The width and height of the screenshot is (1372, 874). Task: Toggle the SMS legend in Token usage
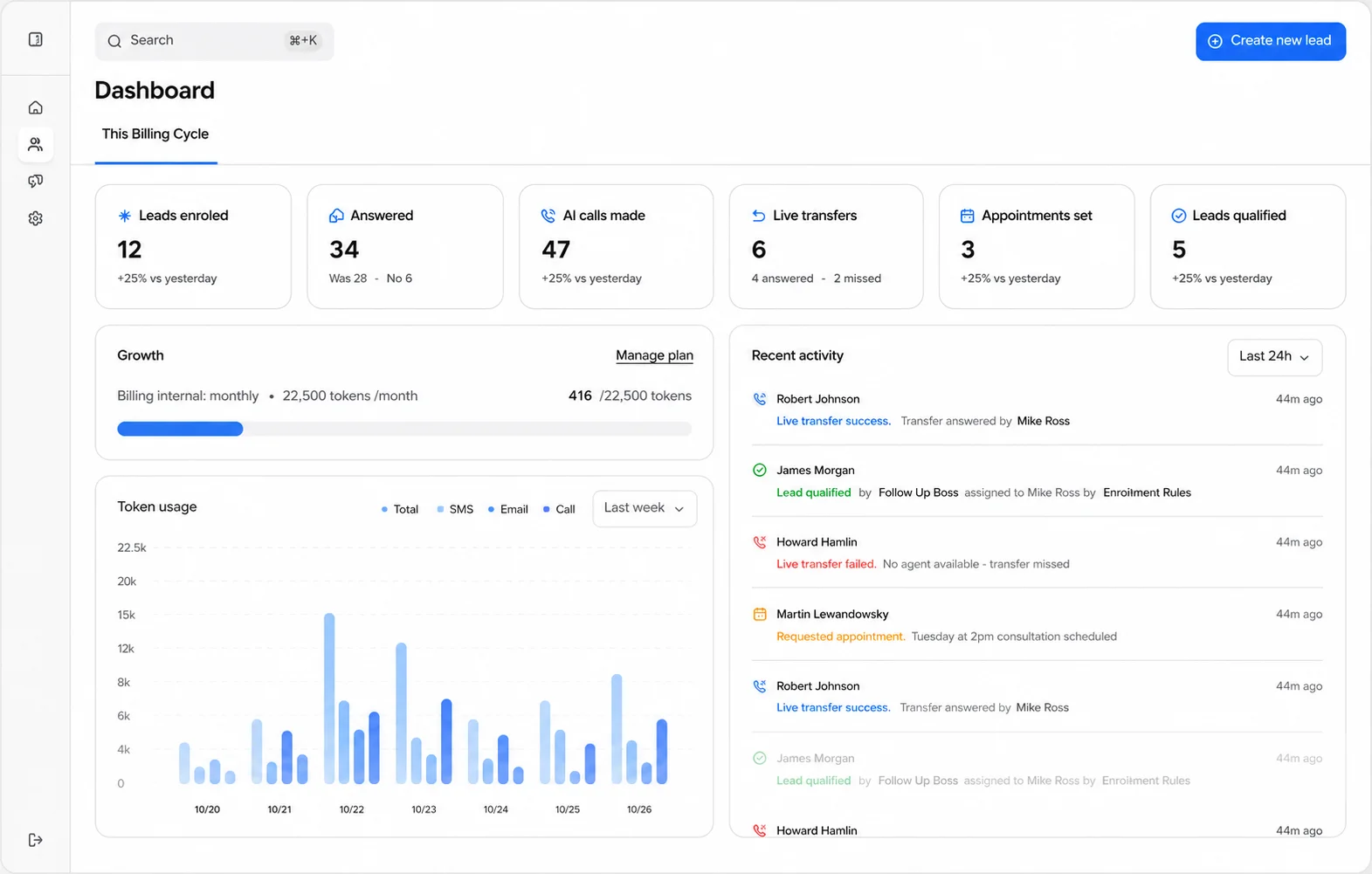tap(455, 509)
